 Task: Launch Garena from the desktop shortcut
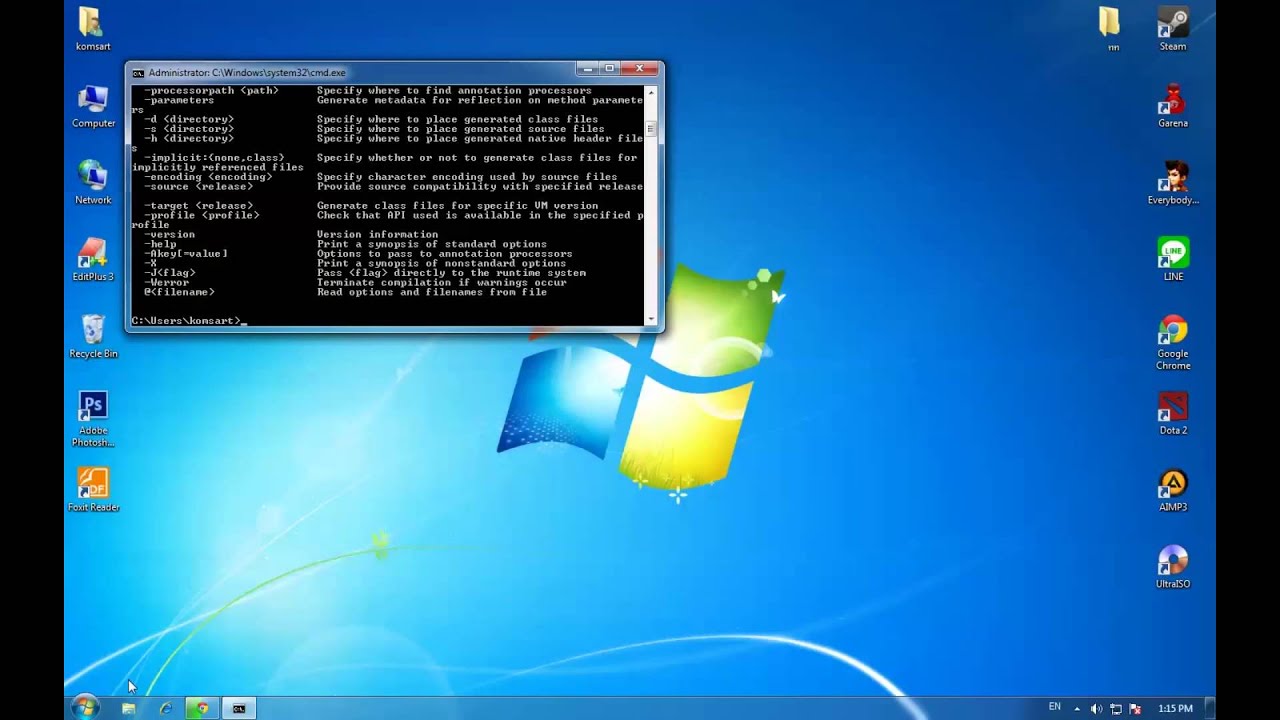(x=1173, y=106)
